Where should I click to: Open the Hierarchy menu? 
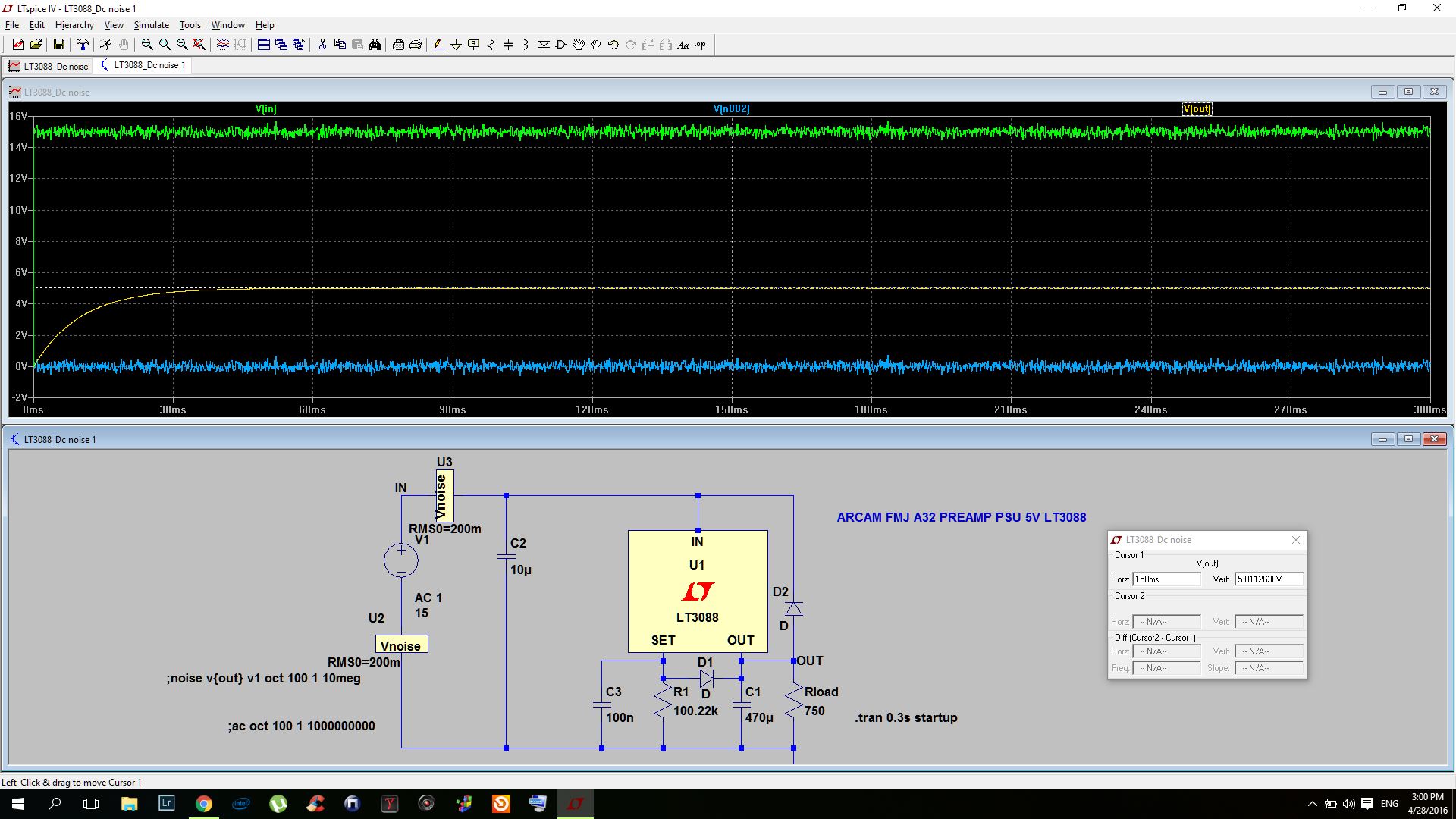74,25
